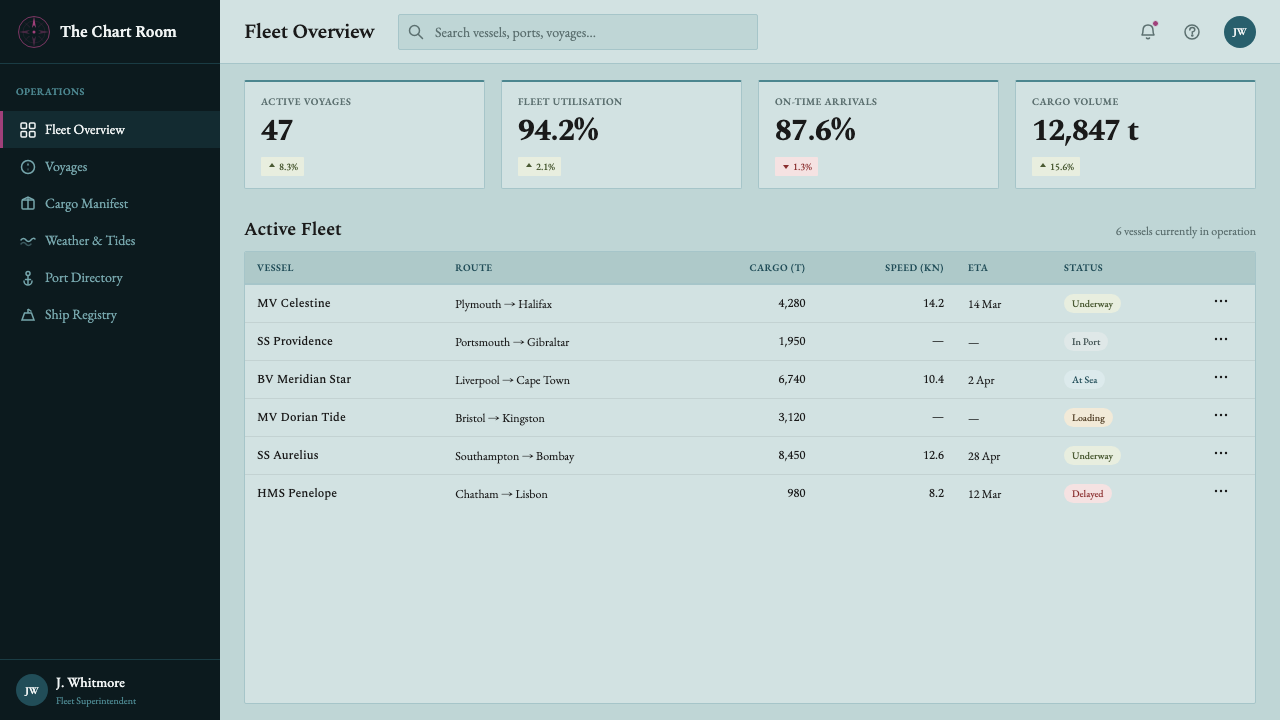1280x720 pixels.
Task: Click the Port Directory anchor icon
Action: point(28,278)
